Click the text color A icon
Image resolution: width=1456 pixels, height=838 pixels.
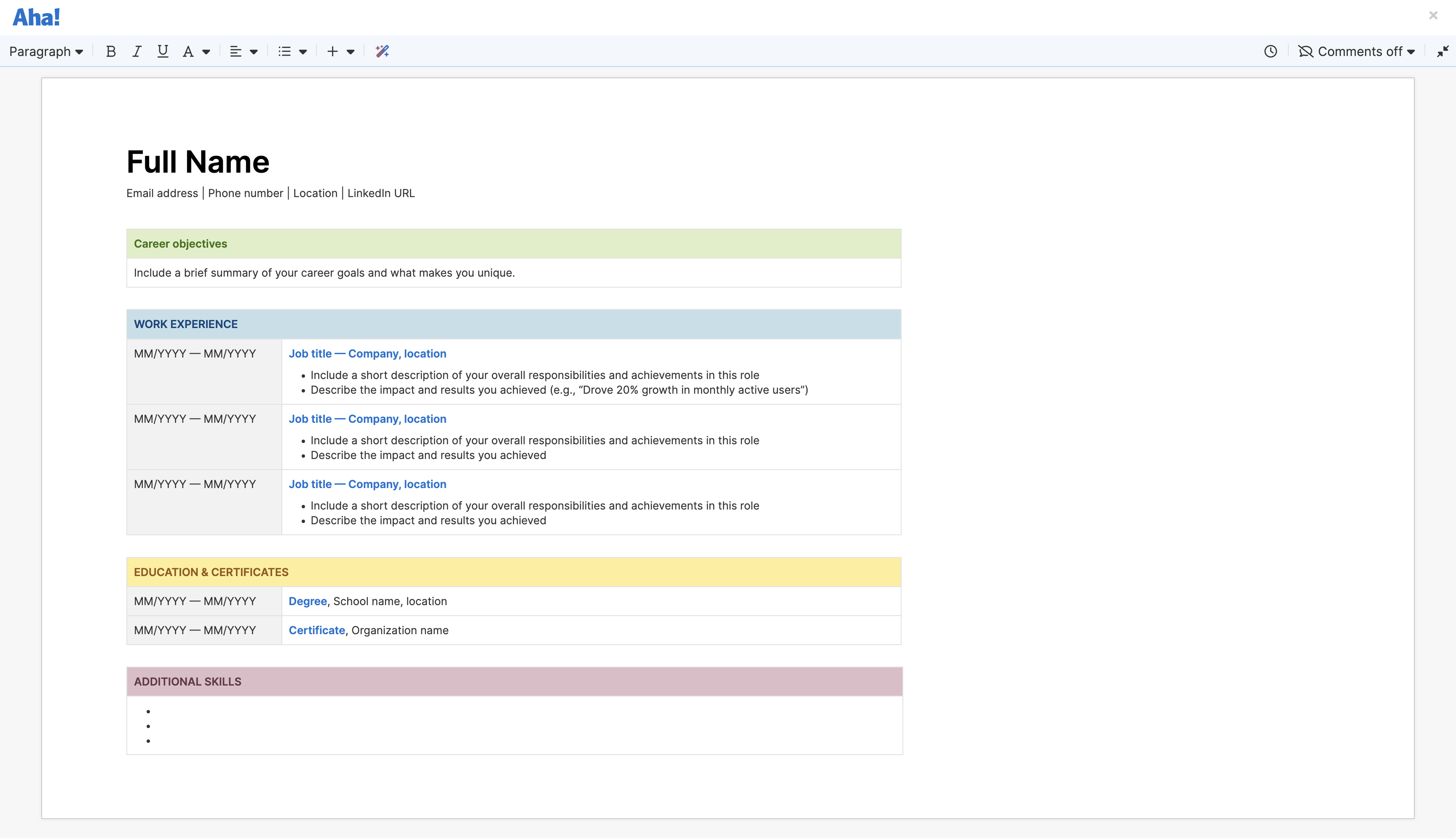pyautogui.click(x=187, y=52)
